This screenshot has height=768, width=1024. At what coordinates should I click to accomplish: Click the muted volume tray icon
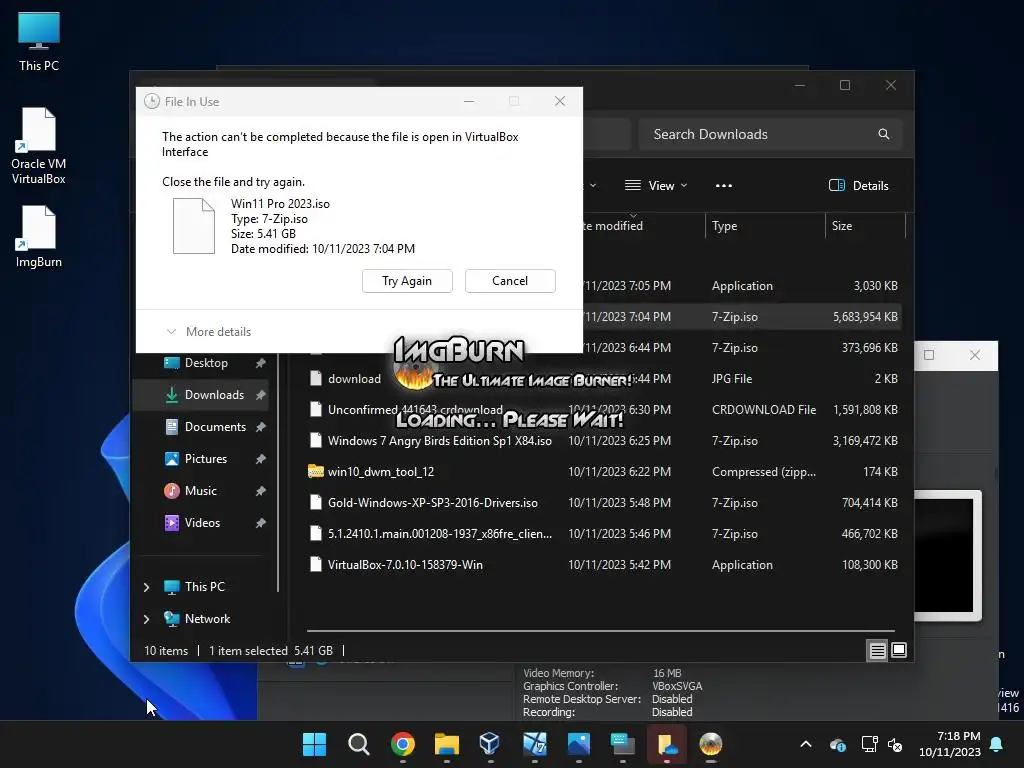(x=895, y=744)
